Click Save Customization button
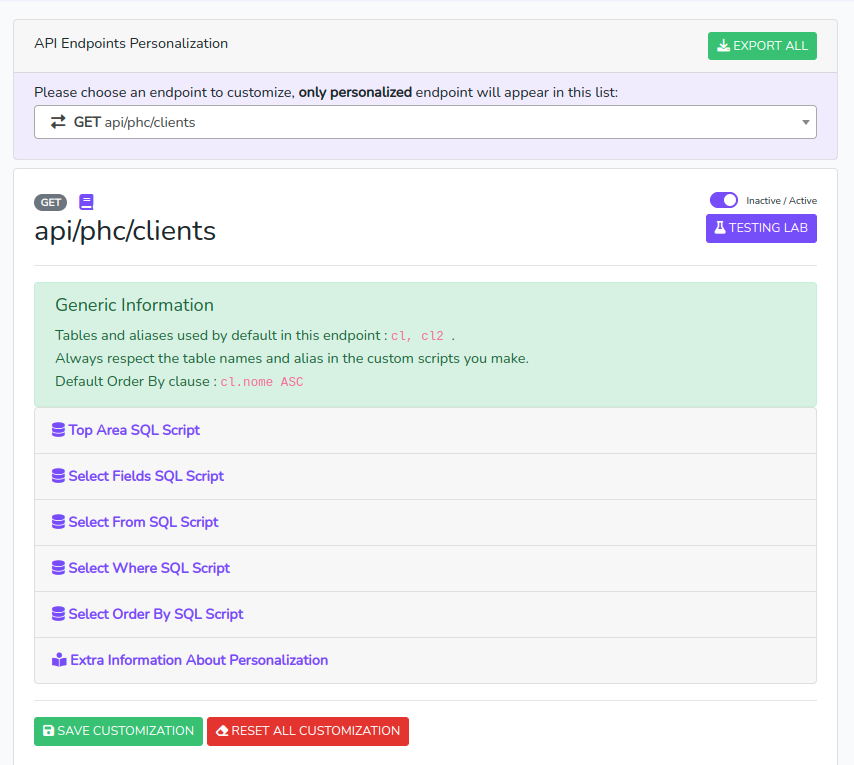 click(x=118, y=731)
